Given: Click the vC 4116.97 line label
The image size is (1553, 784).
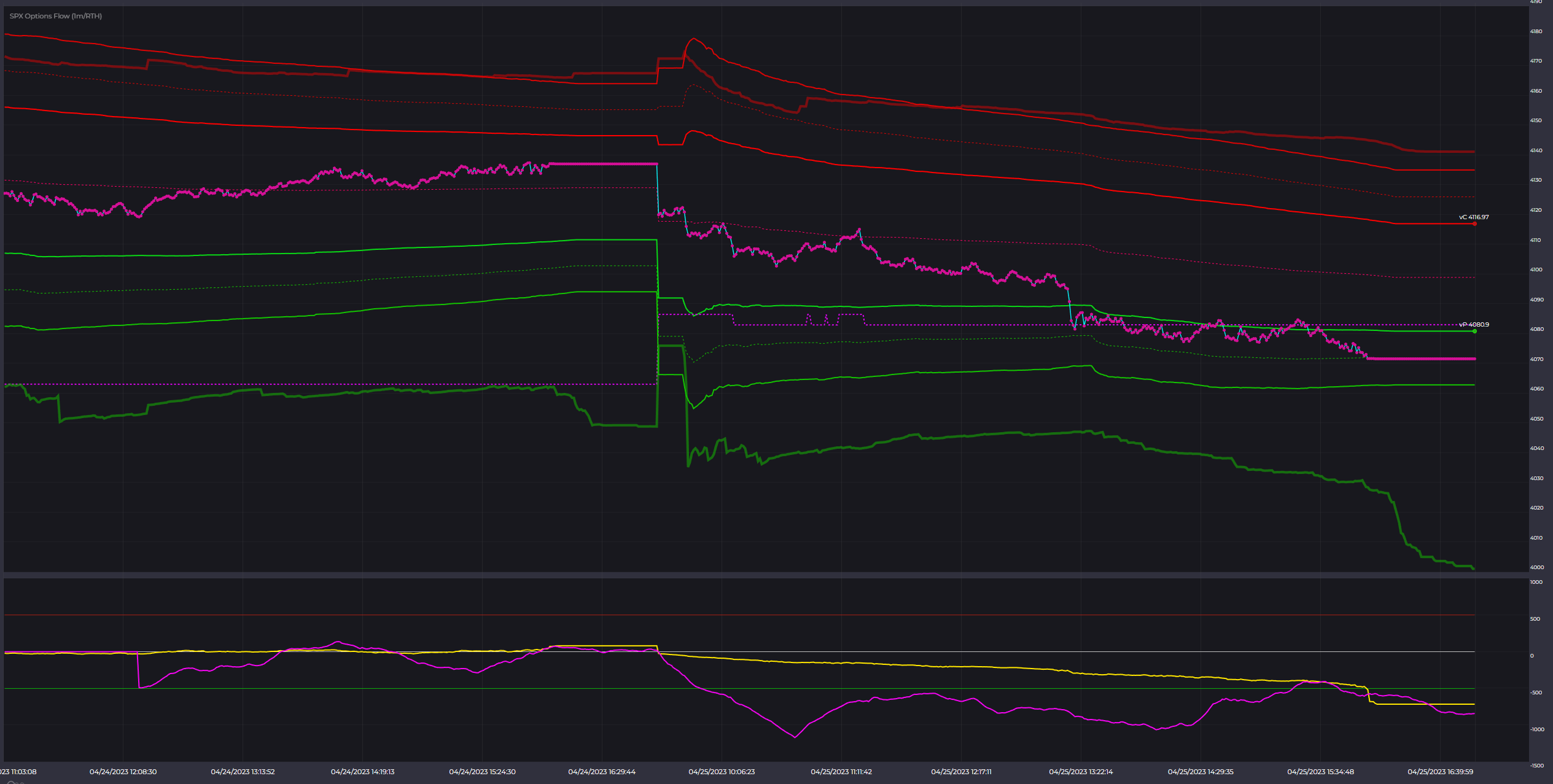Looking at the screenshot, I should pyautogui.click(x=1474, y=217).
